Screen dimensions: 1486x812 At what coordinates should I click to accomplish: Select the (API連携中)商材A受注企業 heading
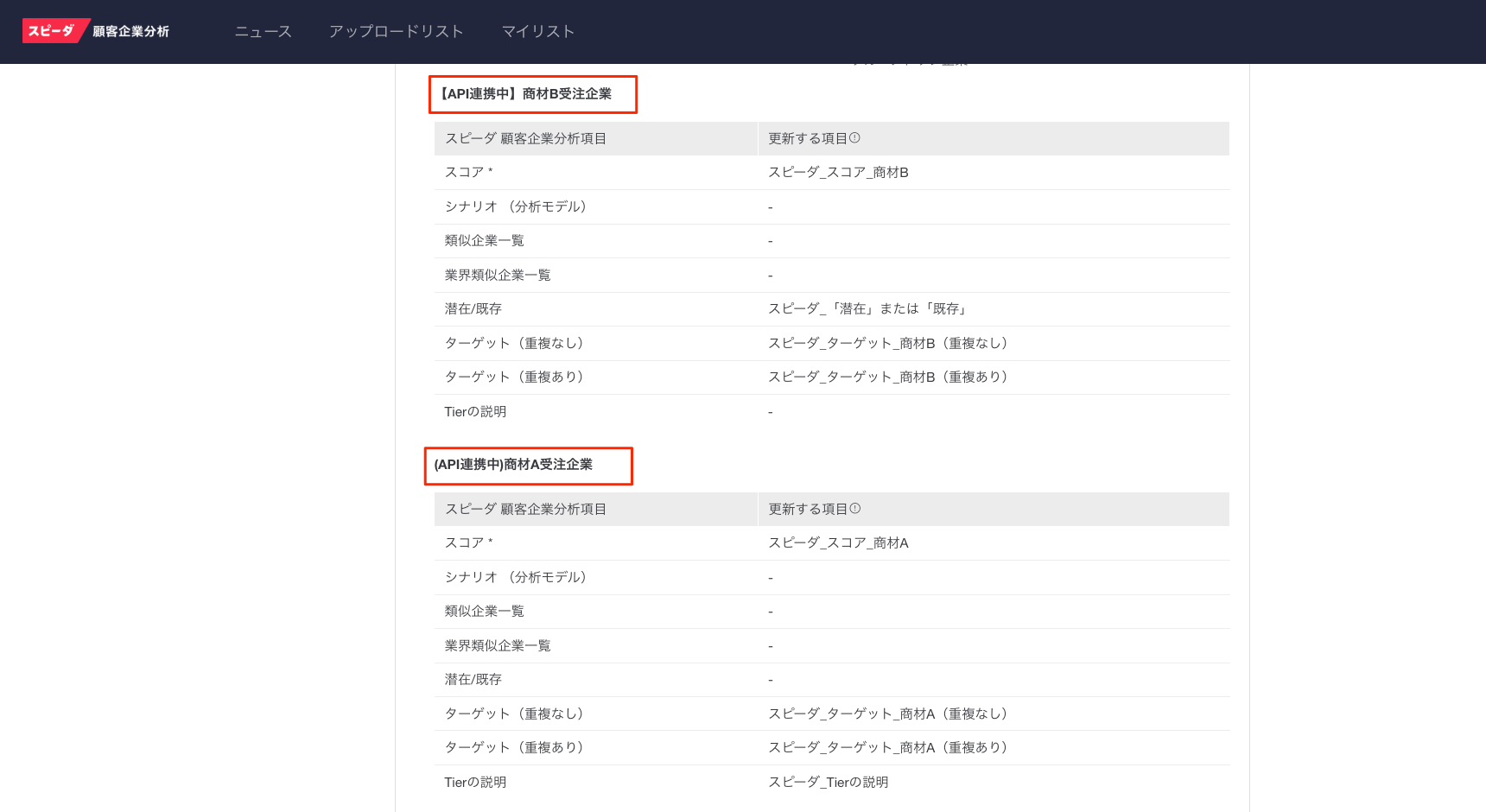[x=513, y=465]
